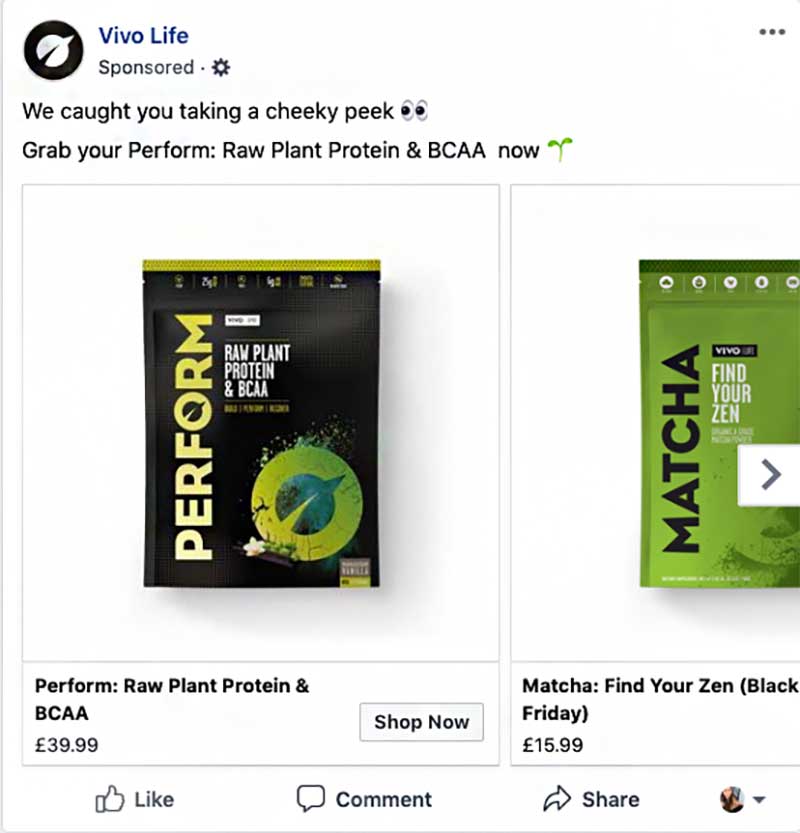This screenshot has width=800, height=833.
Task: Click the Sponsored label
Action: pyautogui.click(x=146, y=68)
